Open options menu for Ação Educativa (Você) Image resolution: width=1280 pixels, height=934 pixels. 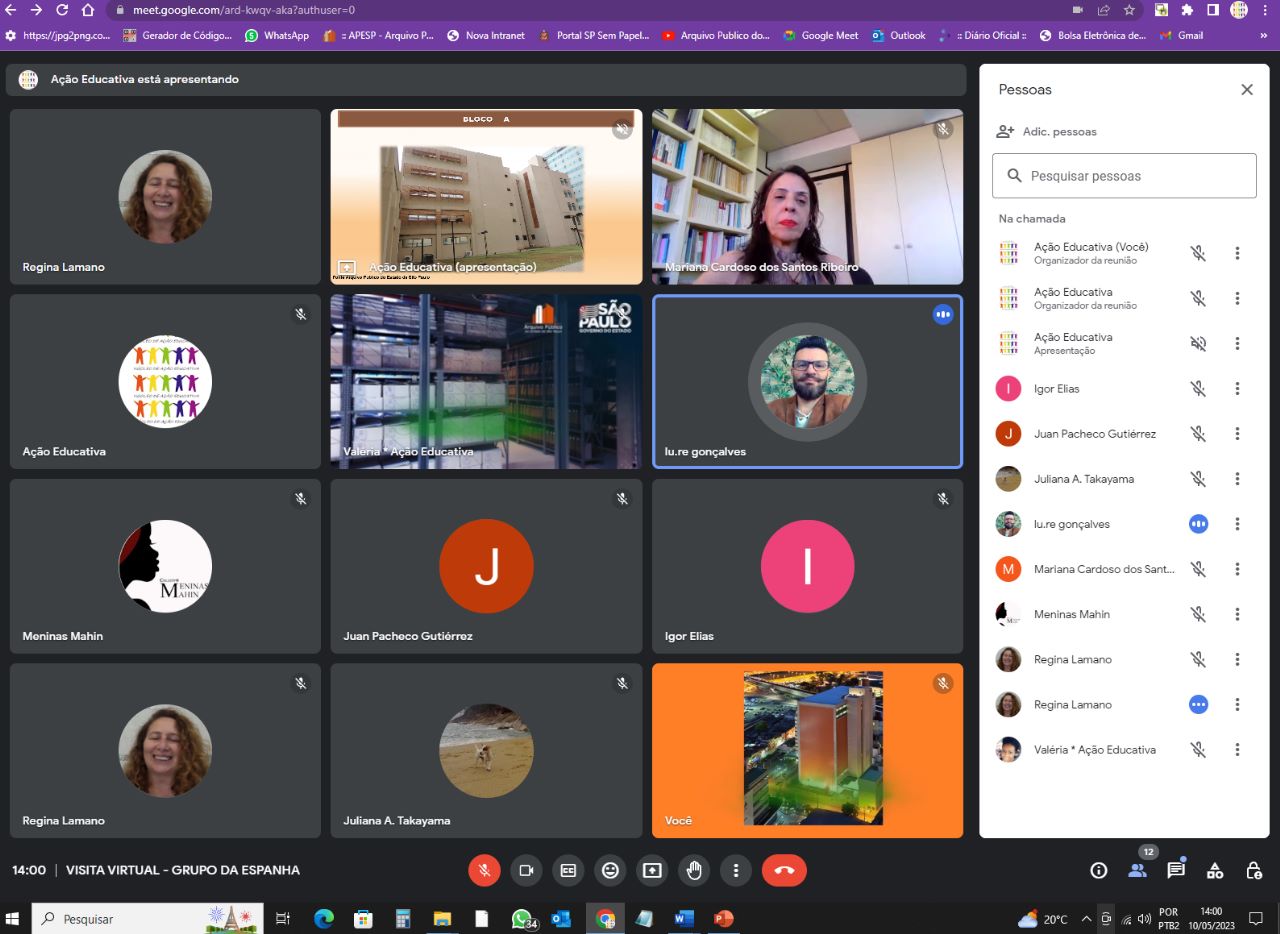point(1237,253)
